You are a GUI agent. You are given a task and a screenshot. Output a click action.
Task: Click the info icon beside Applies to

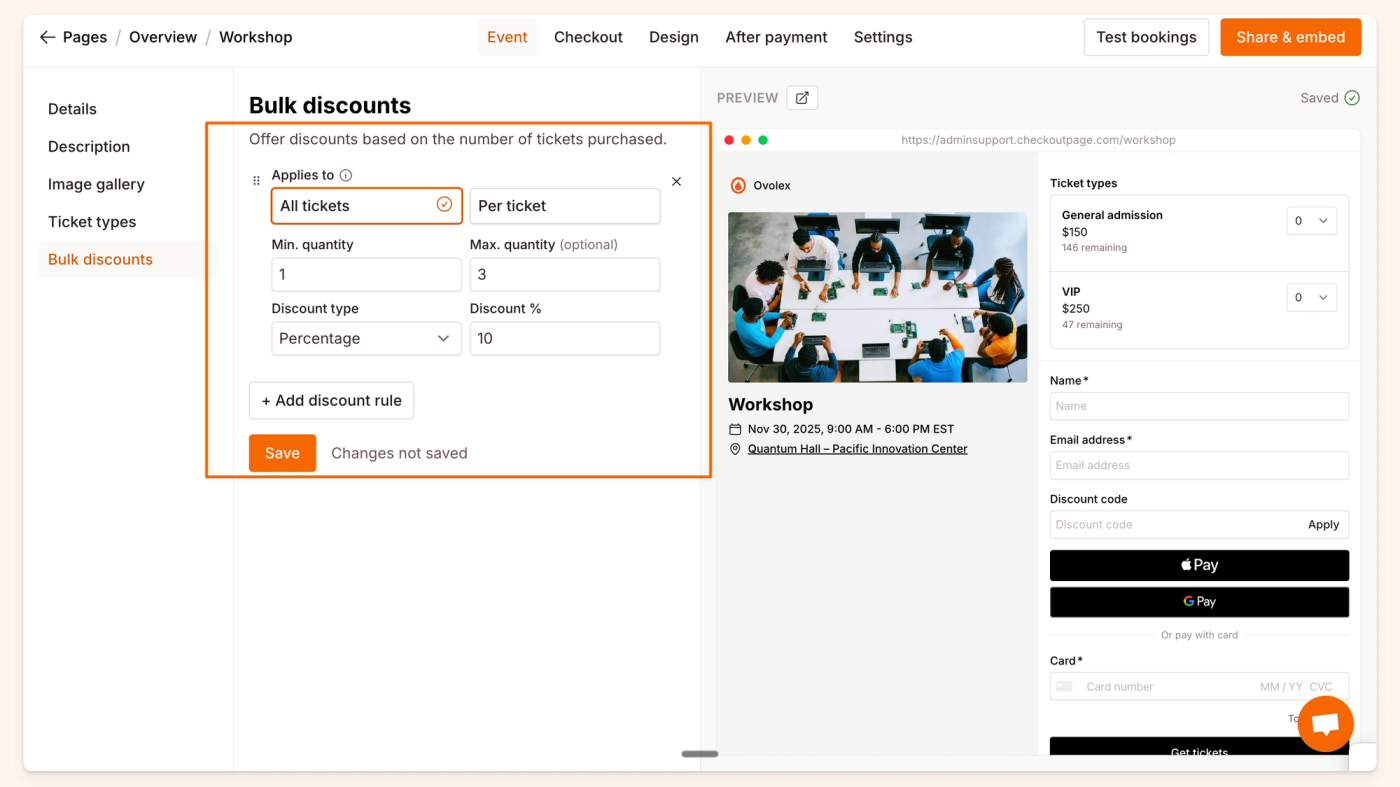click(346, 175)
